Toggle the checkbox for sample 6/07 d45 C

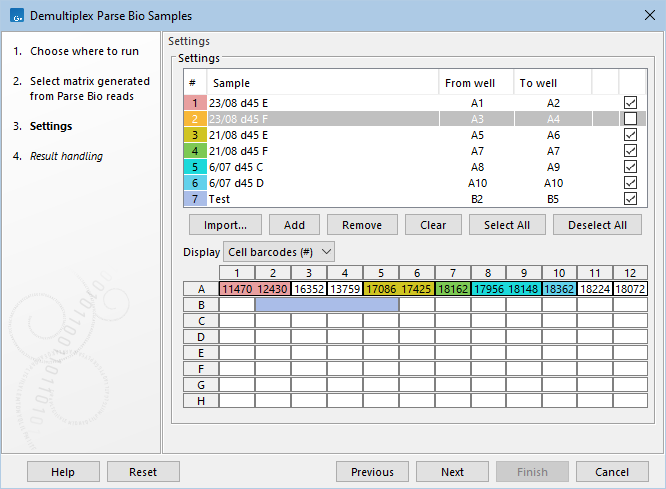pos(630,167)
